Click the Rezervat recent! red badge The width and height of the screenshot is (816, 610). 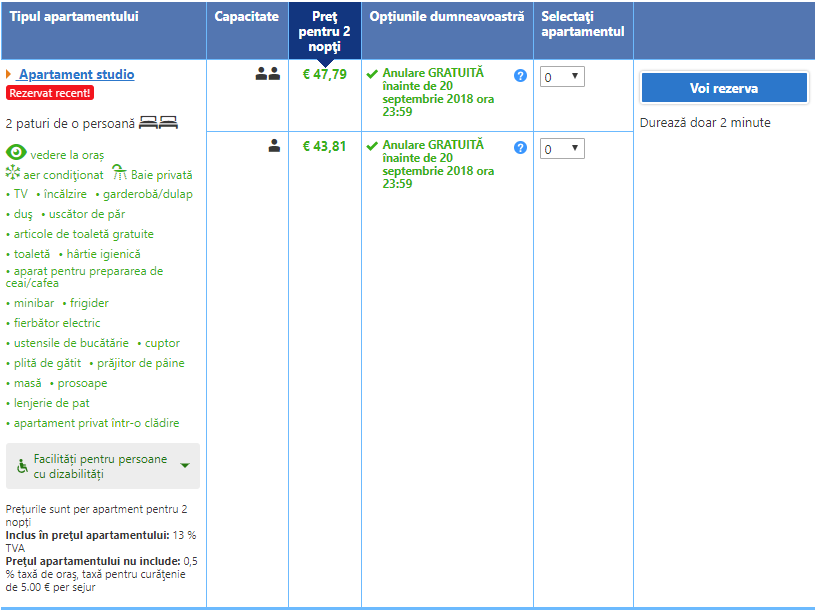pyautogui.click(x=50, y=93)
